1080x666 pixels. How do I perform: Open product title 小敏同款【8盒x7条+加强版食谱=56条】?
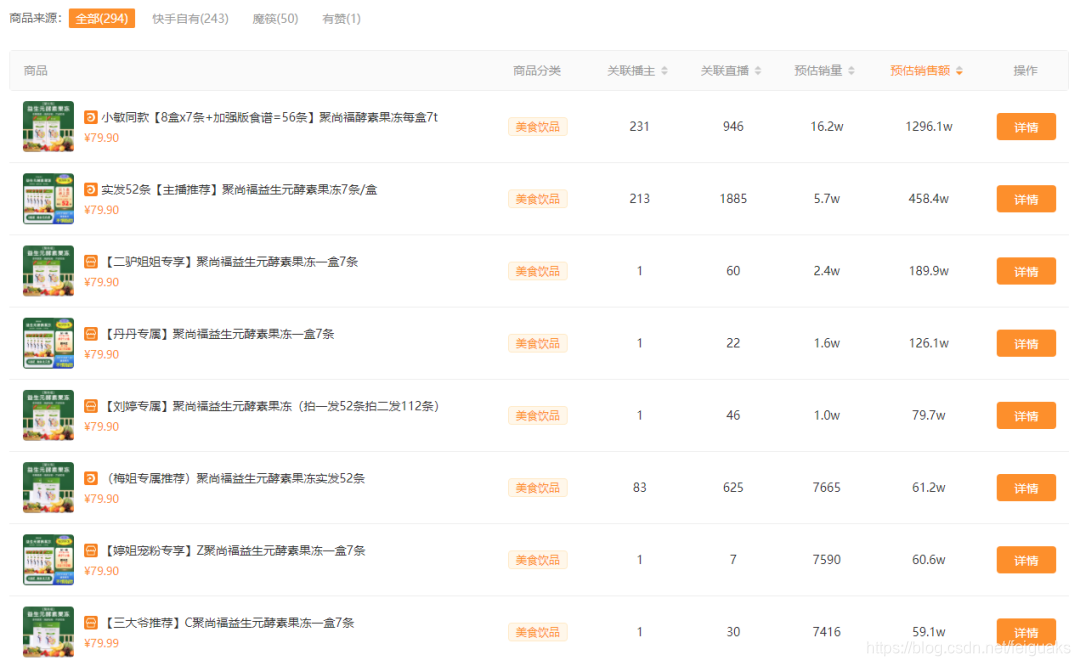(x=269, y=117)
